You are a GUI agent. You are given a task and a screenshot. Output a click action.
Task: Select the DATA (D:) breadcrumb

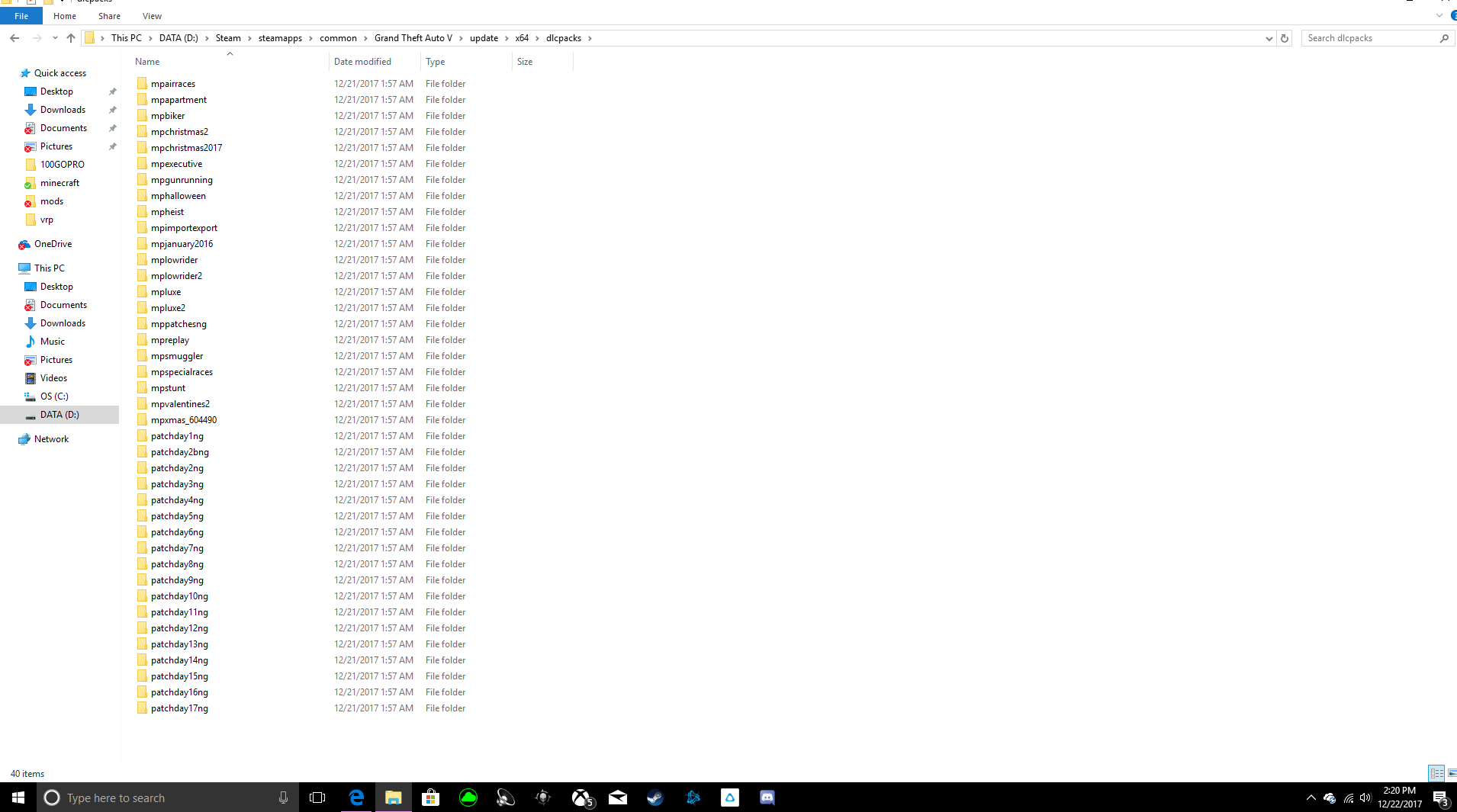pyautogui.click(x=179, y=38)
